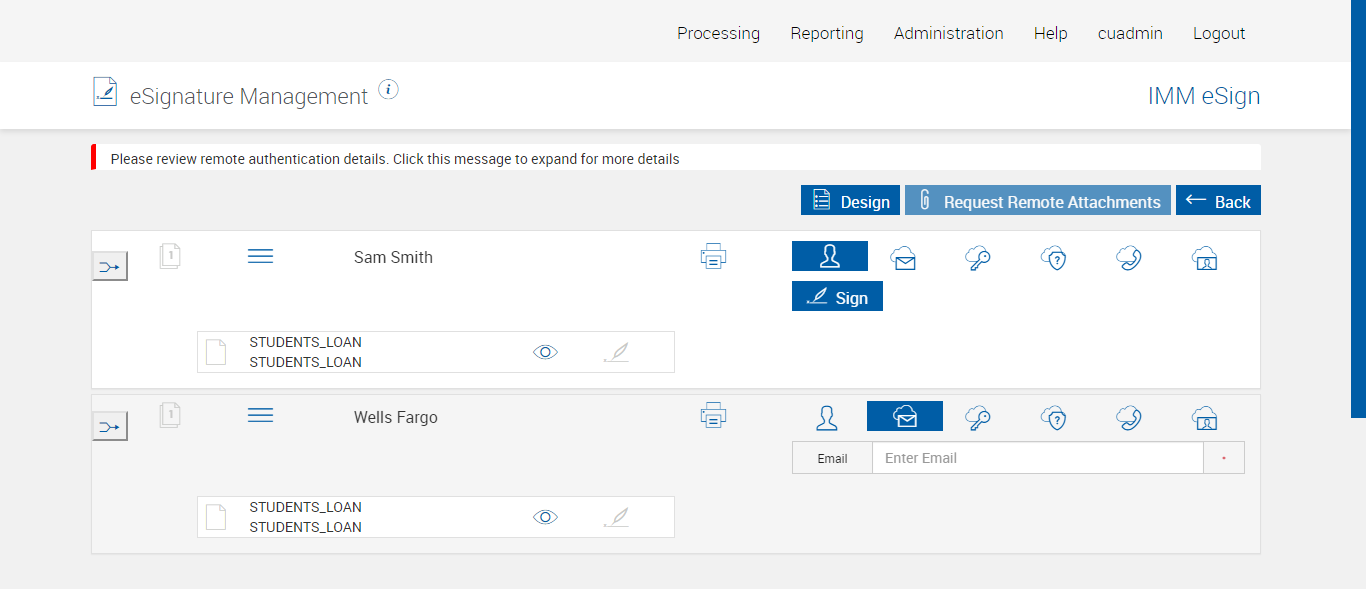View Wells Fargo's STUDENTS_LOAN document via eye icon
The width and height of the screenshot is (1366, 589).
pos(545,517)
